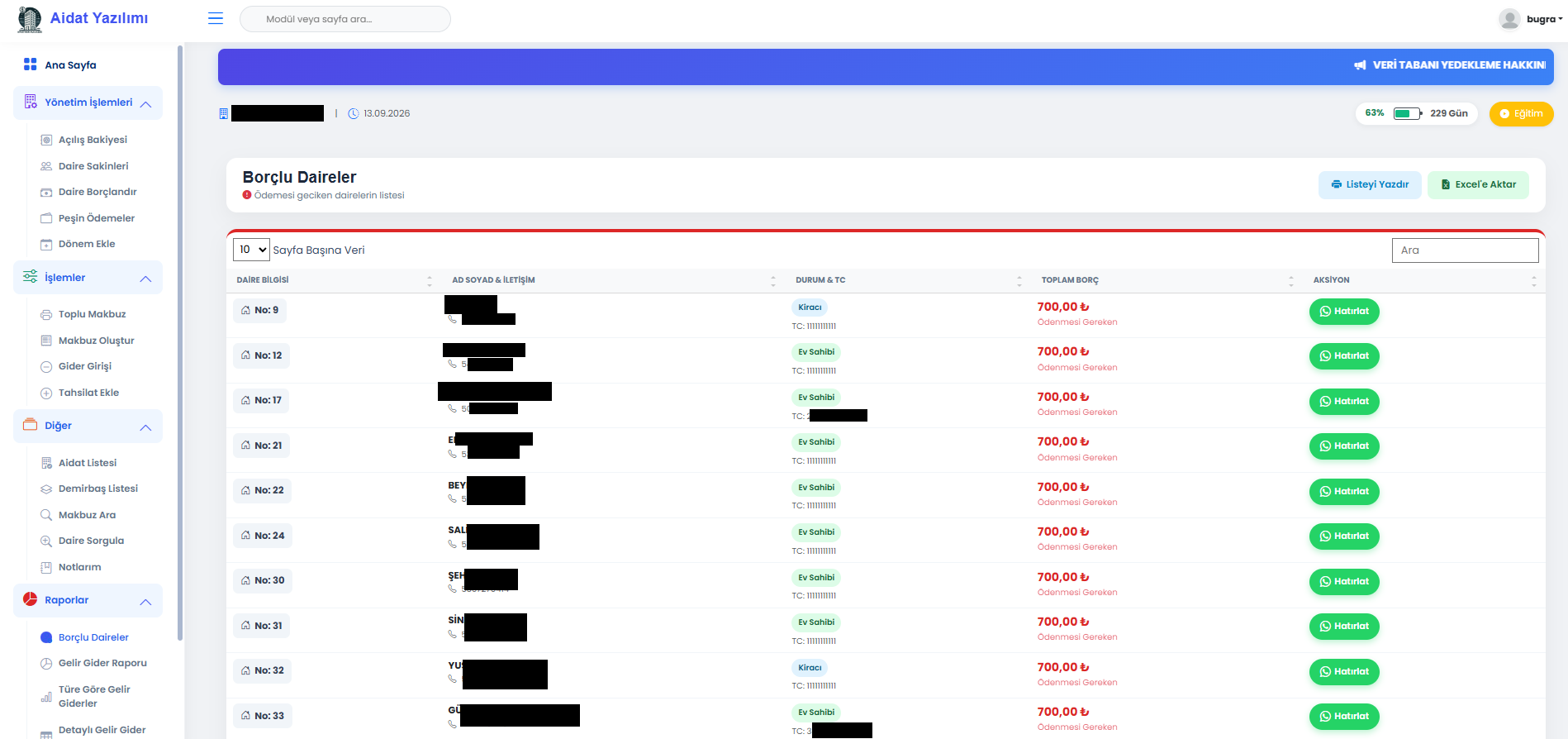Go to Gelir Gider Raporu page

coord(102,663)
